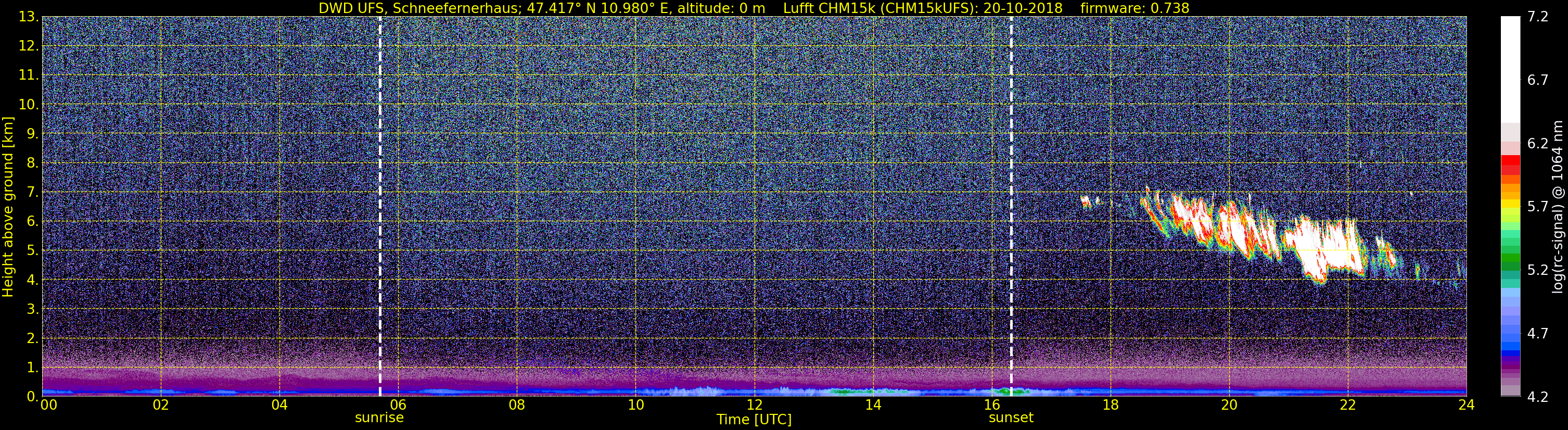Click the x-axis tick label '10'
Screen dimensions: 1568x430
[x=635, y=405]
